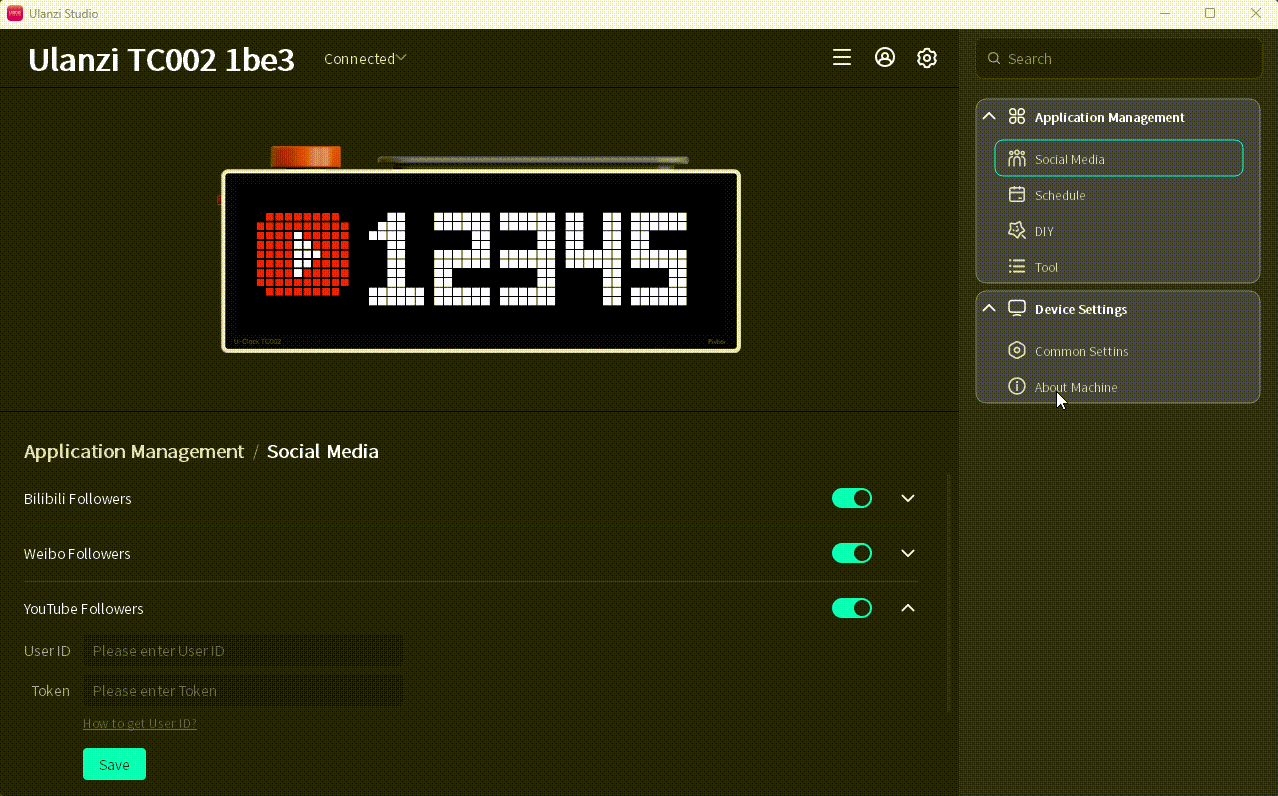Screen dimensions: 1278x796
Task: Click the Search input box
Action: [1119, 59]
